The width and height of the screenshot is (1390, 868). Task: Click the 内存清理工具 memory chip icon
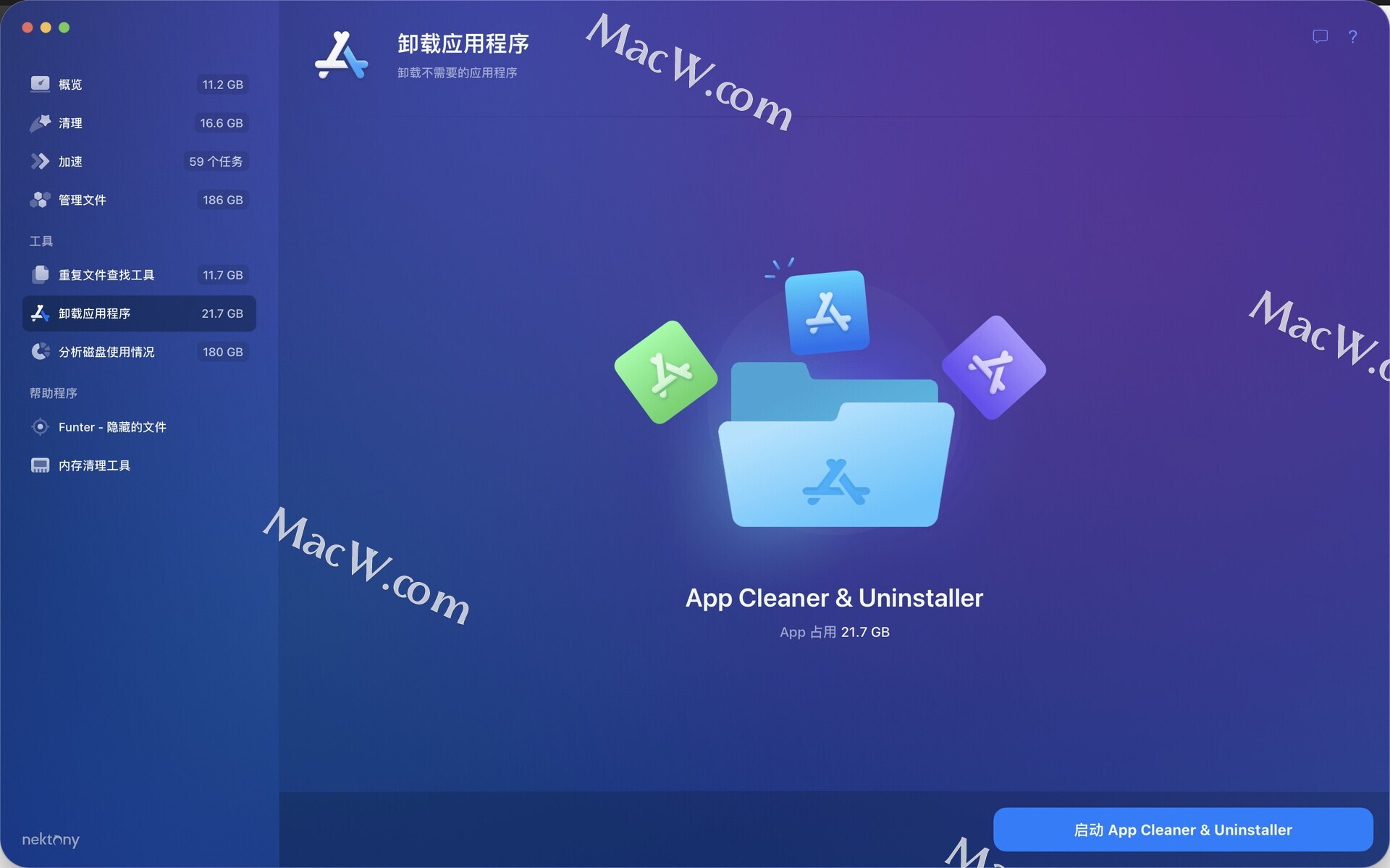click(x=40, y=465)
